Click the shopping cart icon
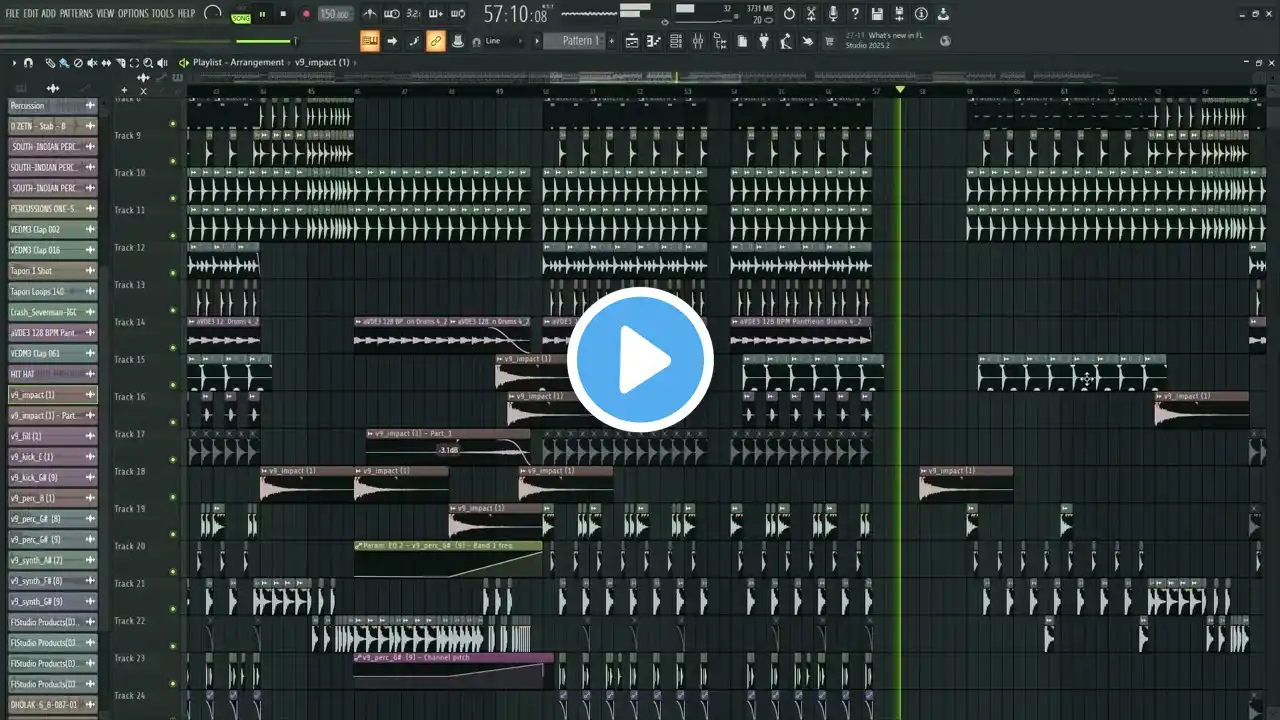The height and width of the screenshot is (720, 1280). [x=829, y=41]
